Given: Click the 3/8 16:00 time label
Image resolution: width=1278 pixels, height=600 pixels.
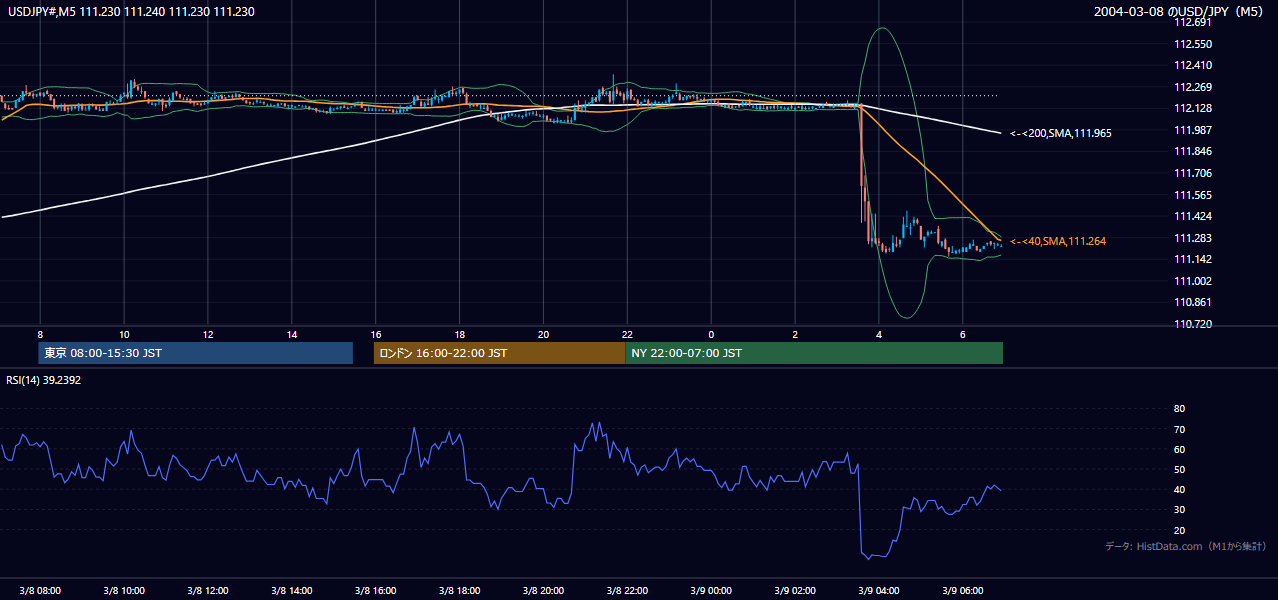Looking at the screenshot, I should pyautogui.click(x=376, y=591).
